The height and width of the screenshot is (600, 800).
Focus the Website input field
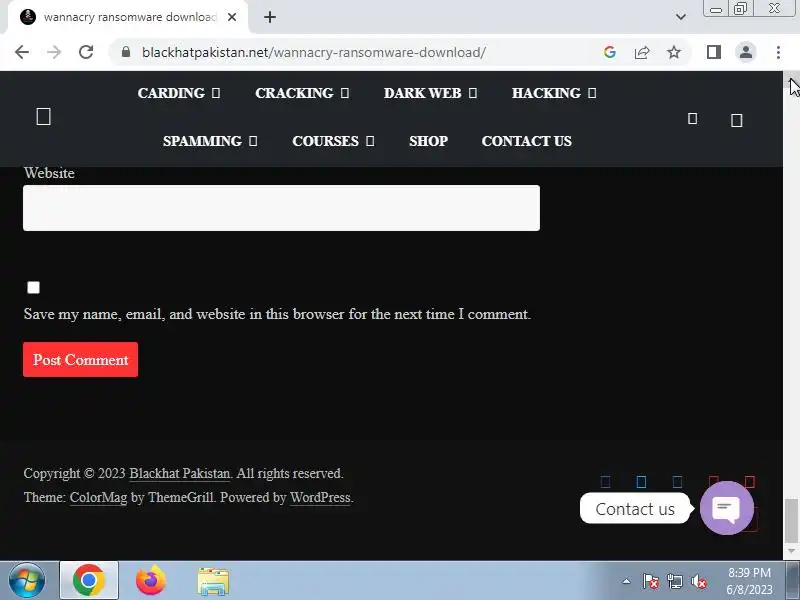(x=281, y=208)
